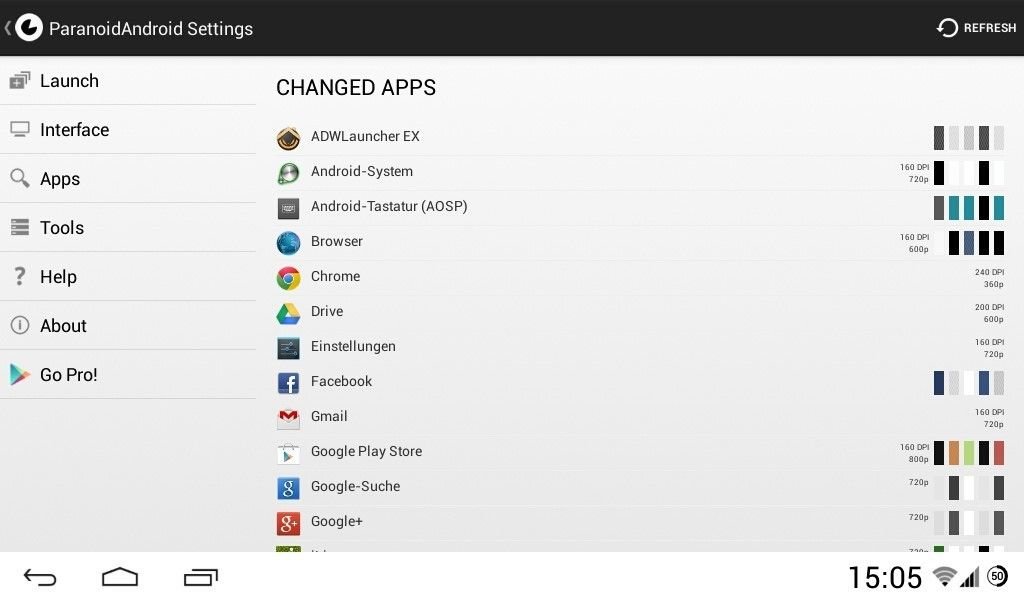Click the Apps magnifier icon

[x=20, y=178]
